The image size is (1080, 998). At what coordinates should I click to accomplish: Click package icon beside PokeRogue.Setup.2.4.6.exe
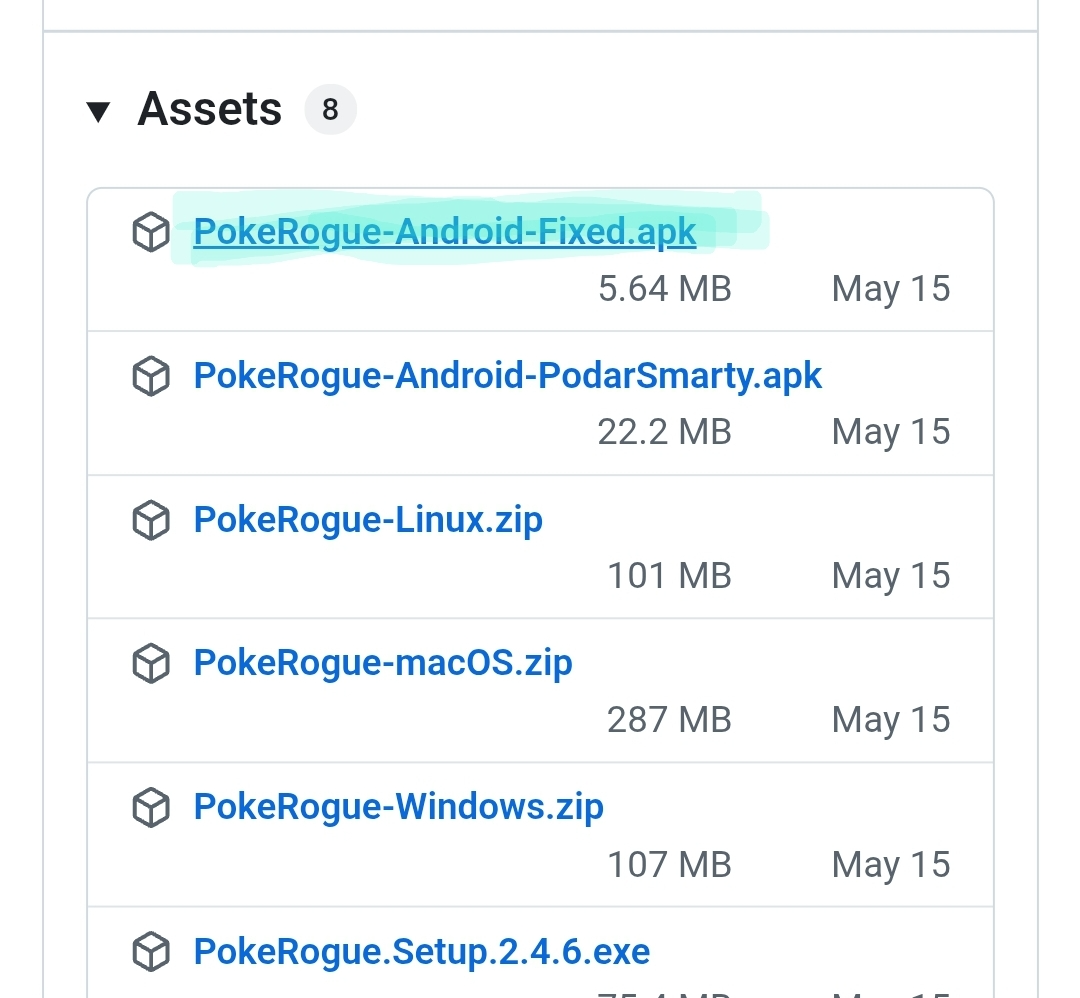pyautogui.click(x=151, y=952)
